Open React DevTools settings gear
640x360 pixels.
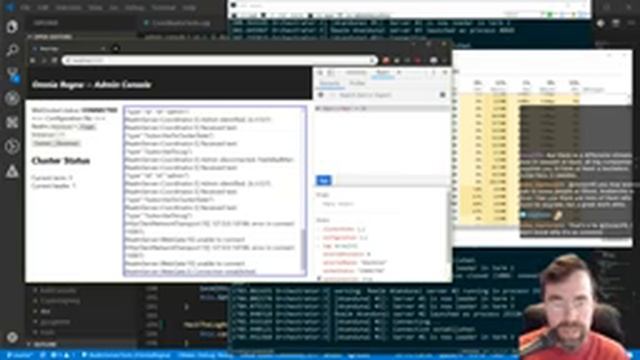pos(442,95)
